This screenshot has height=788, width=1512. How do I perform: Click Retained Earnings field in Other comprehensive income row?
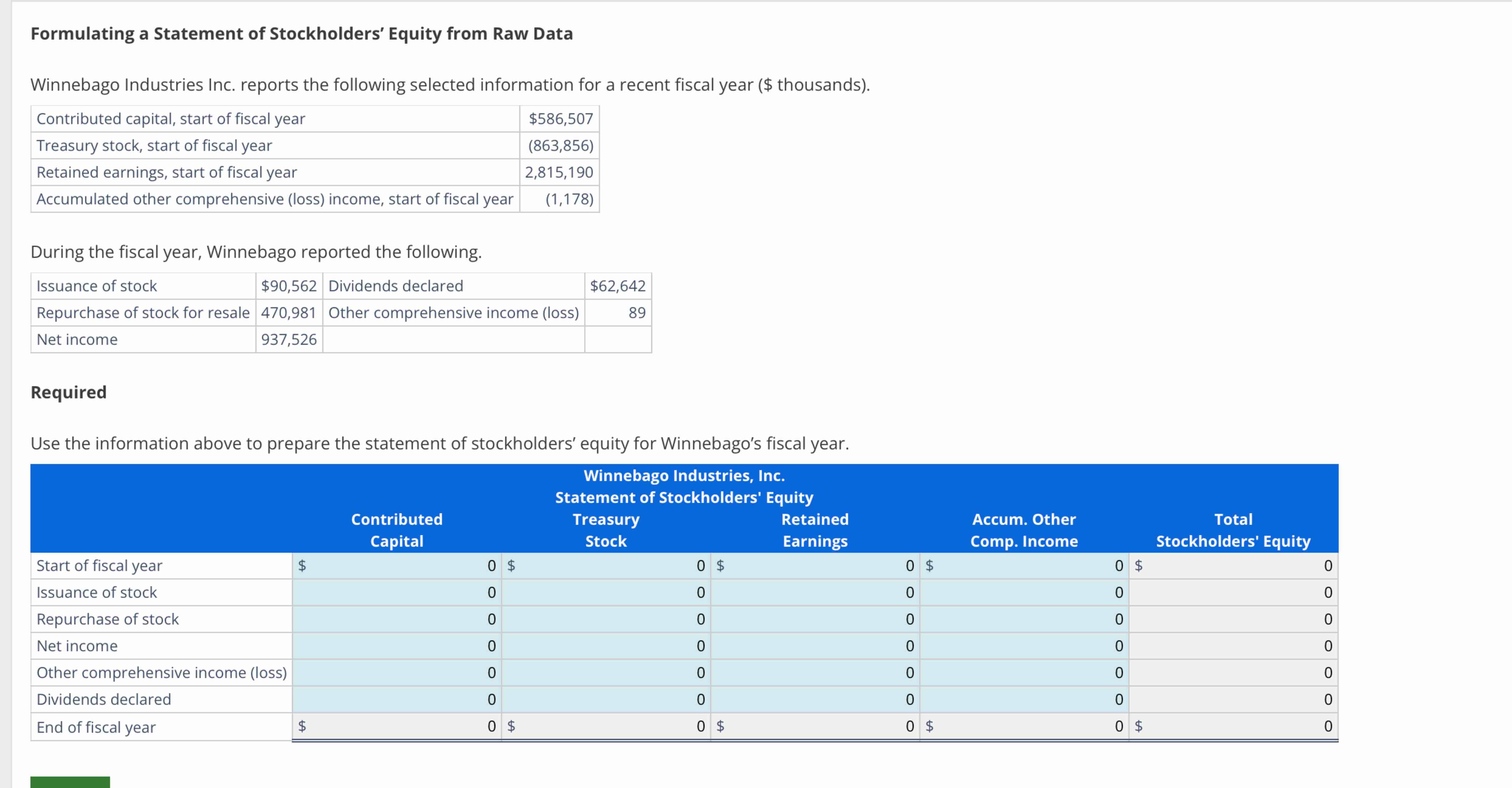(x=815, y=672)
